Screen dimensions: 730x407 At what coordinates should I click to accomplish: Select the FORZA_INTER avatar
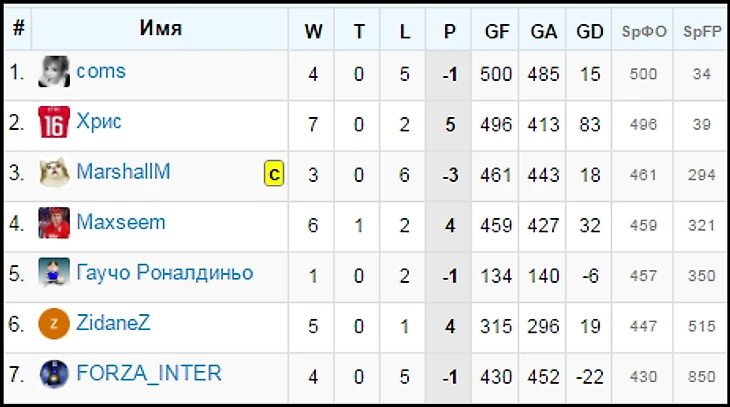[x=54, y=374]
